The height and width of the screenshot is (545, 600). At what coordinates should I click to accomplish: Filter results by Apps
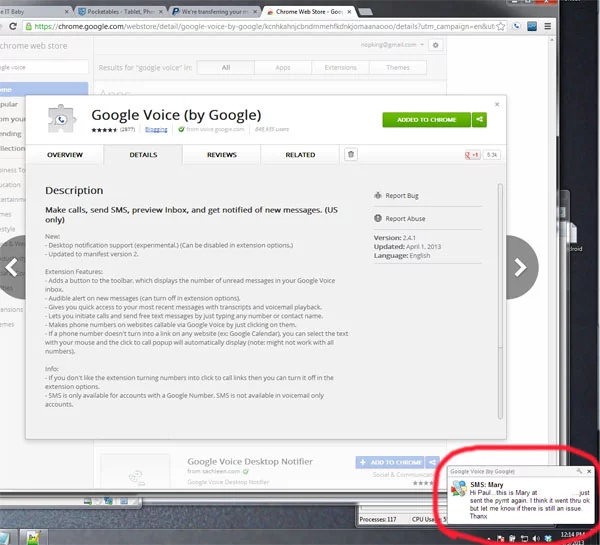click(283, 67)
